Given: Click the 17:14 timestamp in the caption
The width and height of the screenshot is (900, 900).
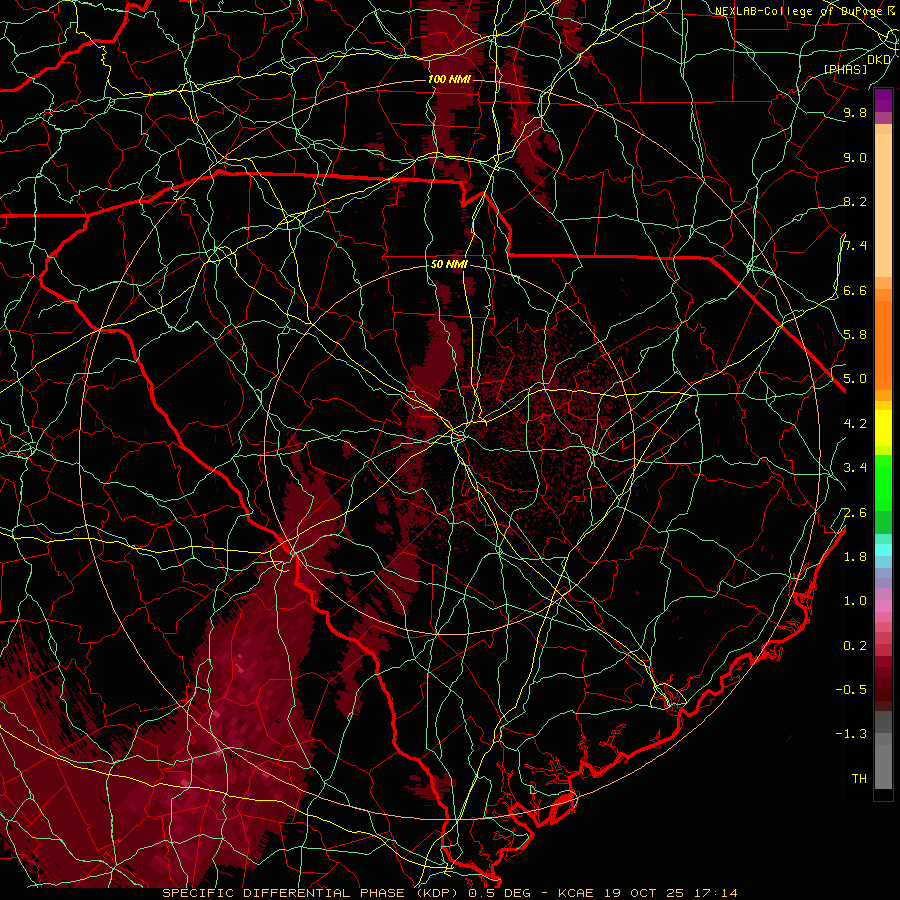Looking at the screenshot, I should tap(714, 893).
